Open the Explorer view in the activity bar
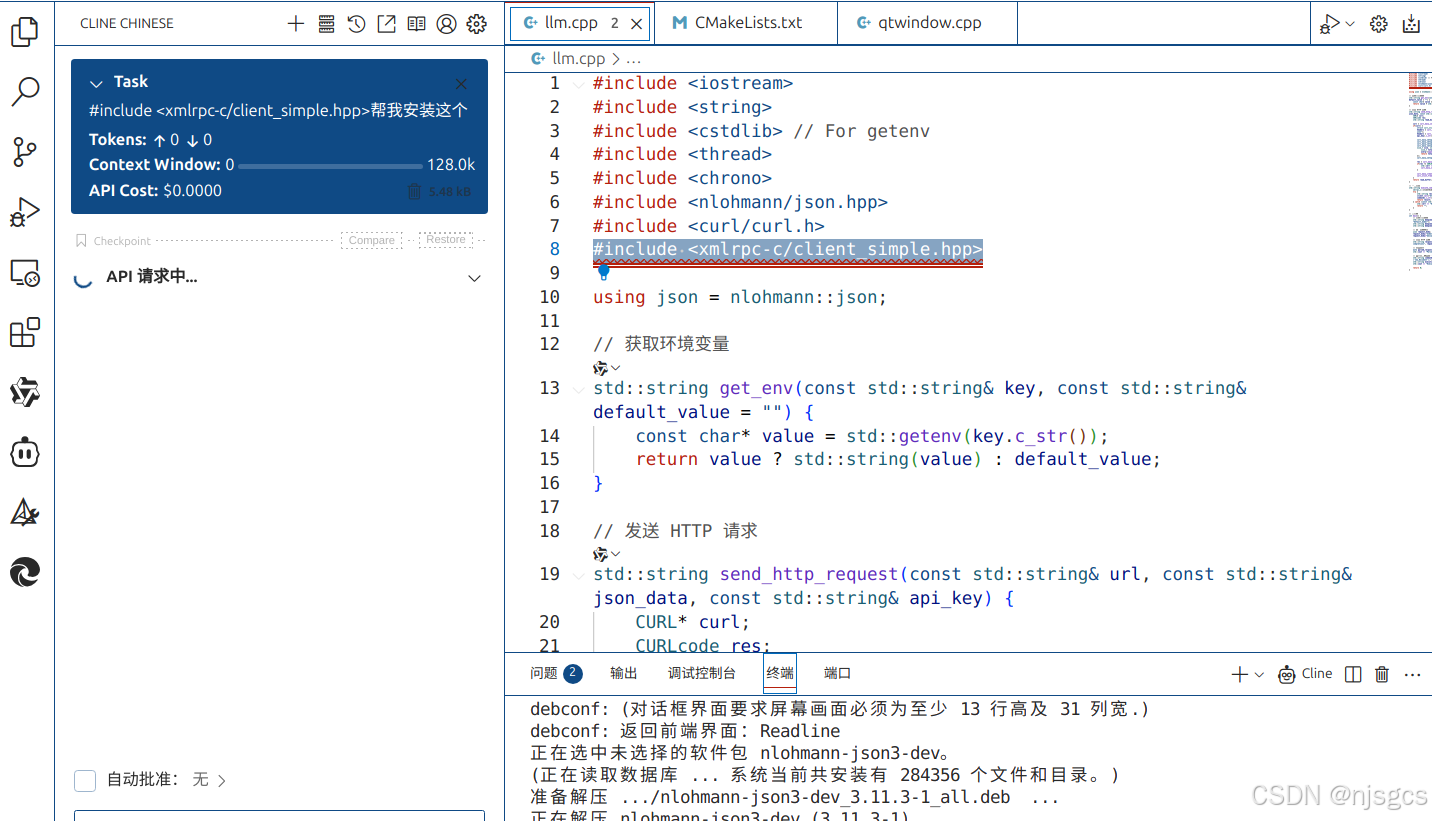1432x821 pixels. 25,32
